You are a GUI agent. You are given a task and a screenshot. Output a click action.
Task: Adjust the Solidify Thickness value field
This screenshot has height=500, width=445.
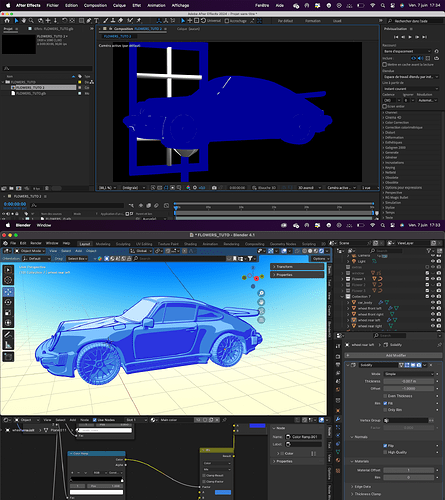click(409, 381)
